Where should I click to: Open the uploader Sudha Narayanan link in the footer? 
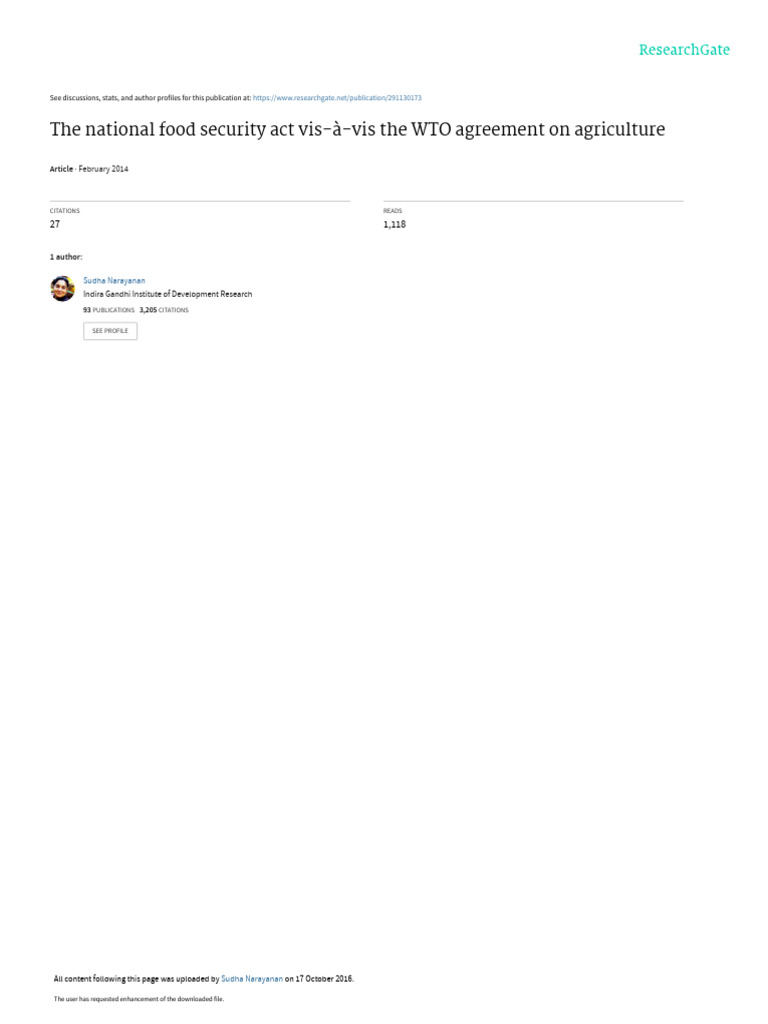click(252, 979)
